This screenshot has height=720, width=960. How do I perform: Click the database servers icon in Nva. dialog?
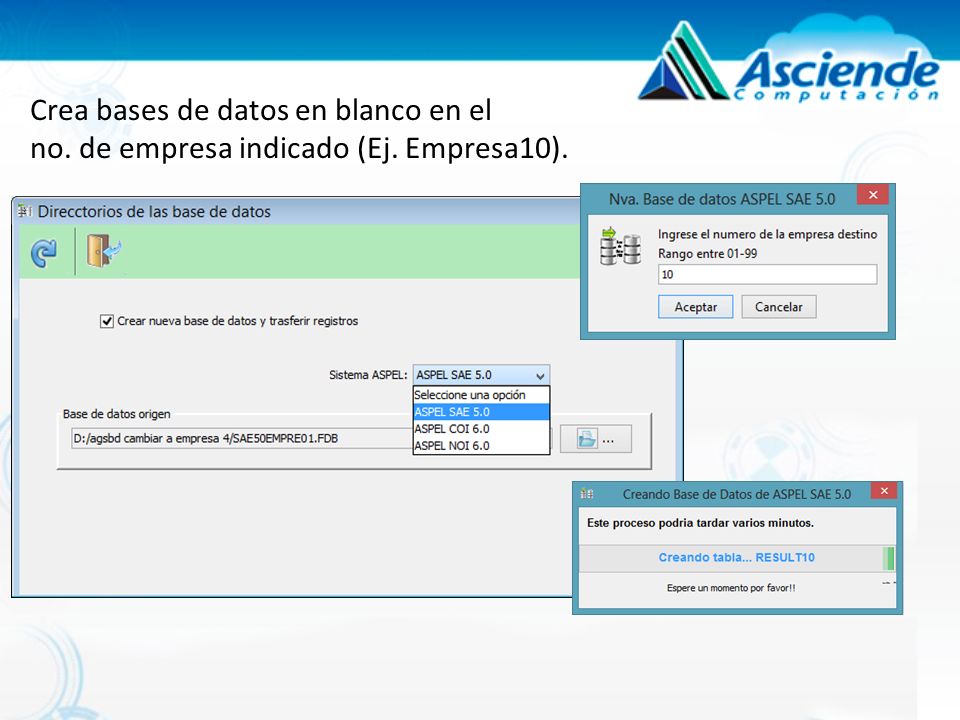(x=620, y=246)
